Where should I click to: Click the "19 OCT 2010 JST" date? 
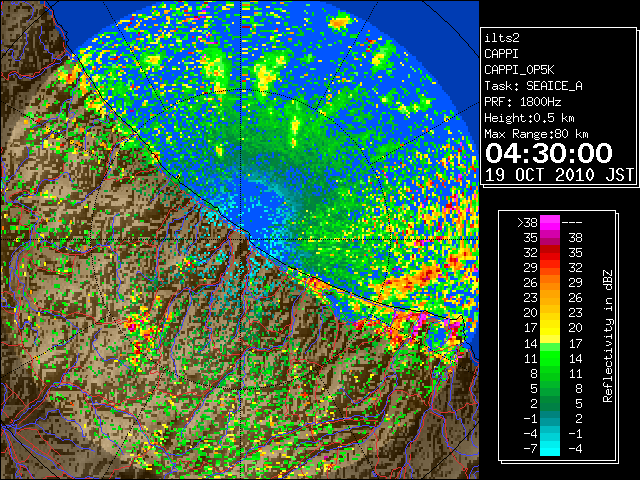(559, 175)
